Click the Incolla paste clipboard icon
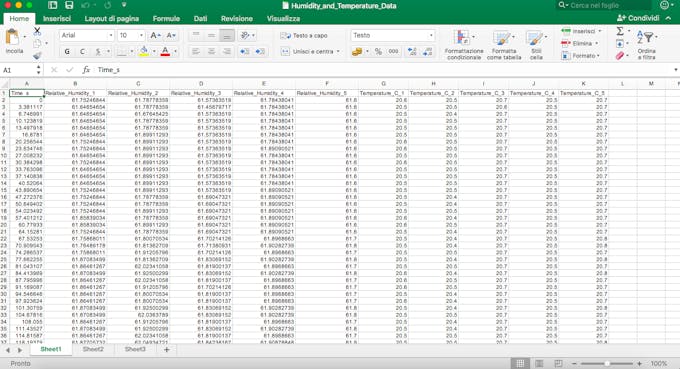This screenshot has width=680, height=369. click(x=13, y=37)
